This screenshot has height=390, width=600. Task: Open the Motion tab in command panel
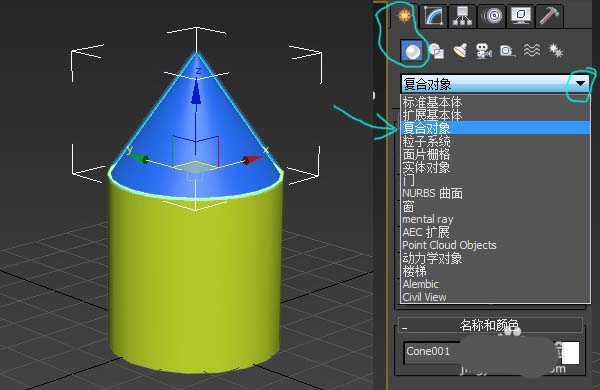click(492, 16)
